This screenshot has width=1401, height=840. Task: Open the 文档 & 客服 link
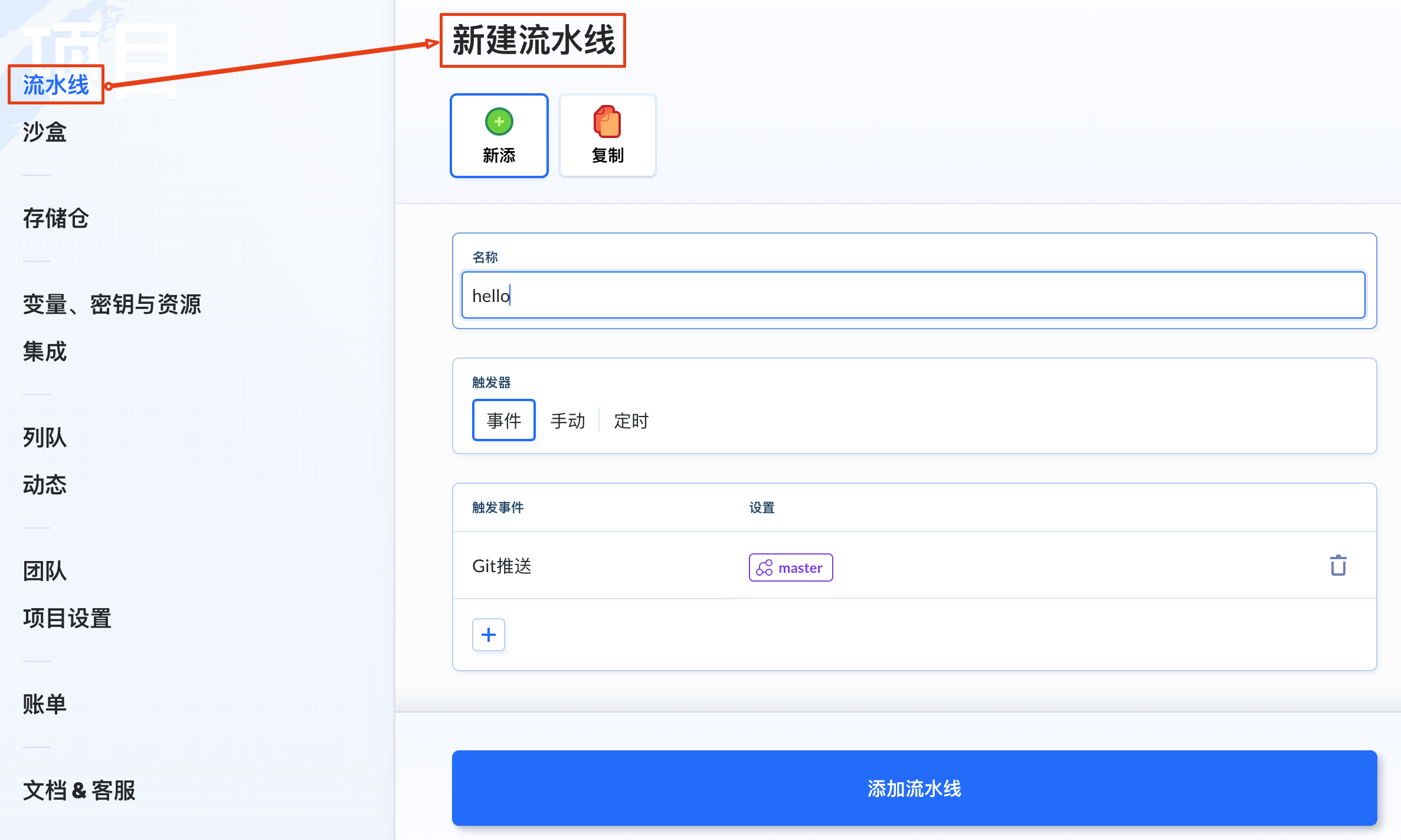79,790
